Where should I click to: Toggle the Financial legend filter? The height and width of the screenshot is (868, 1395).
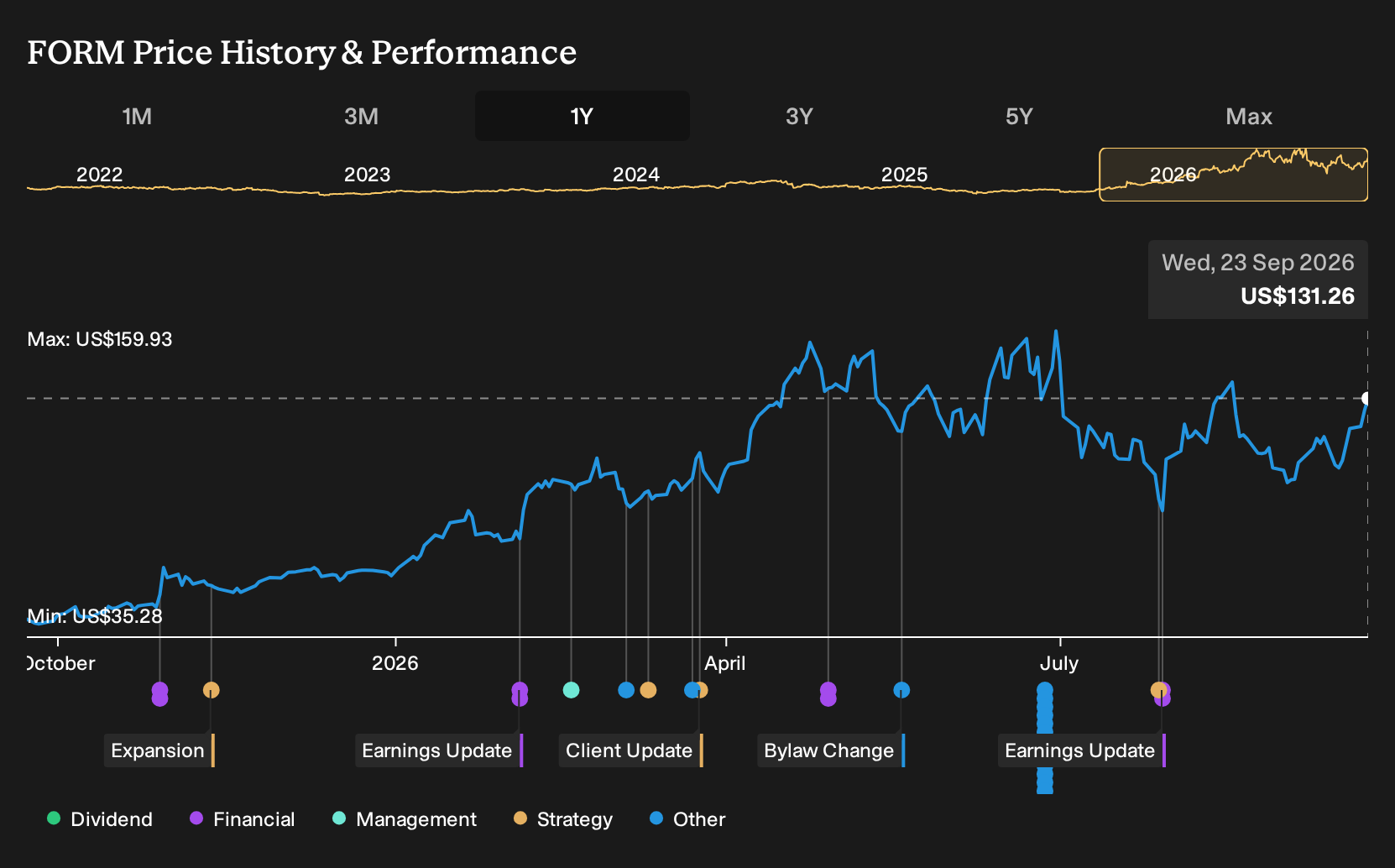pyautogui.click(x=243, y=819)
